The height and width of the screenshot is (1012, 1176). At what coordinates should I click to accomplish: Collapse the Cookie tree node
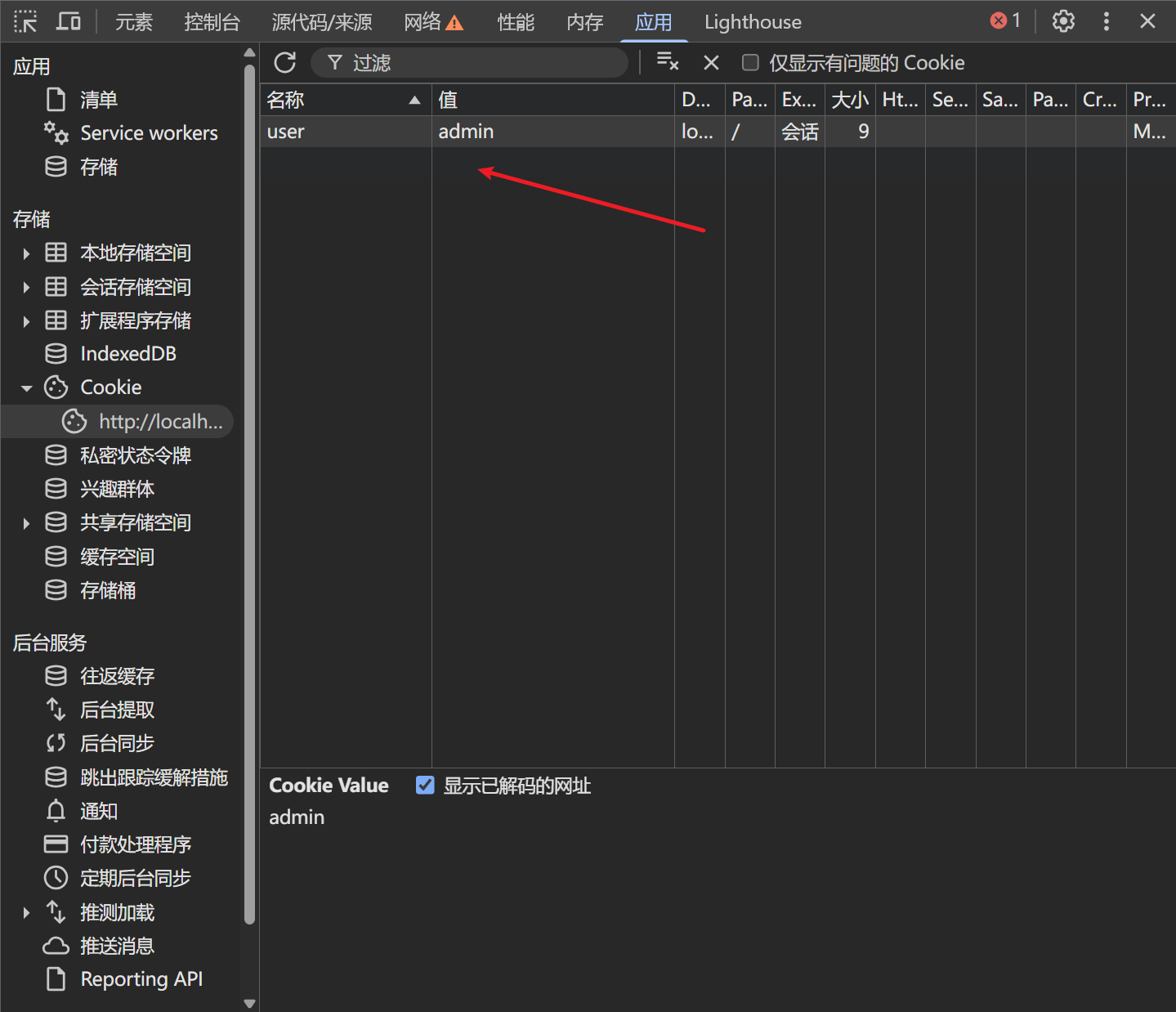[x=26, y=388]
